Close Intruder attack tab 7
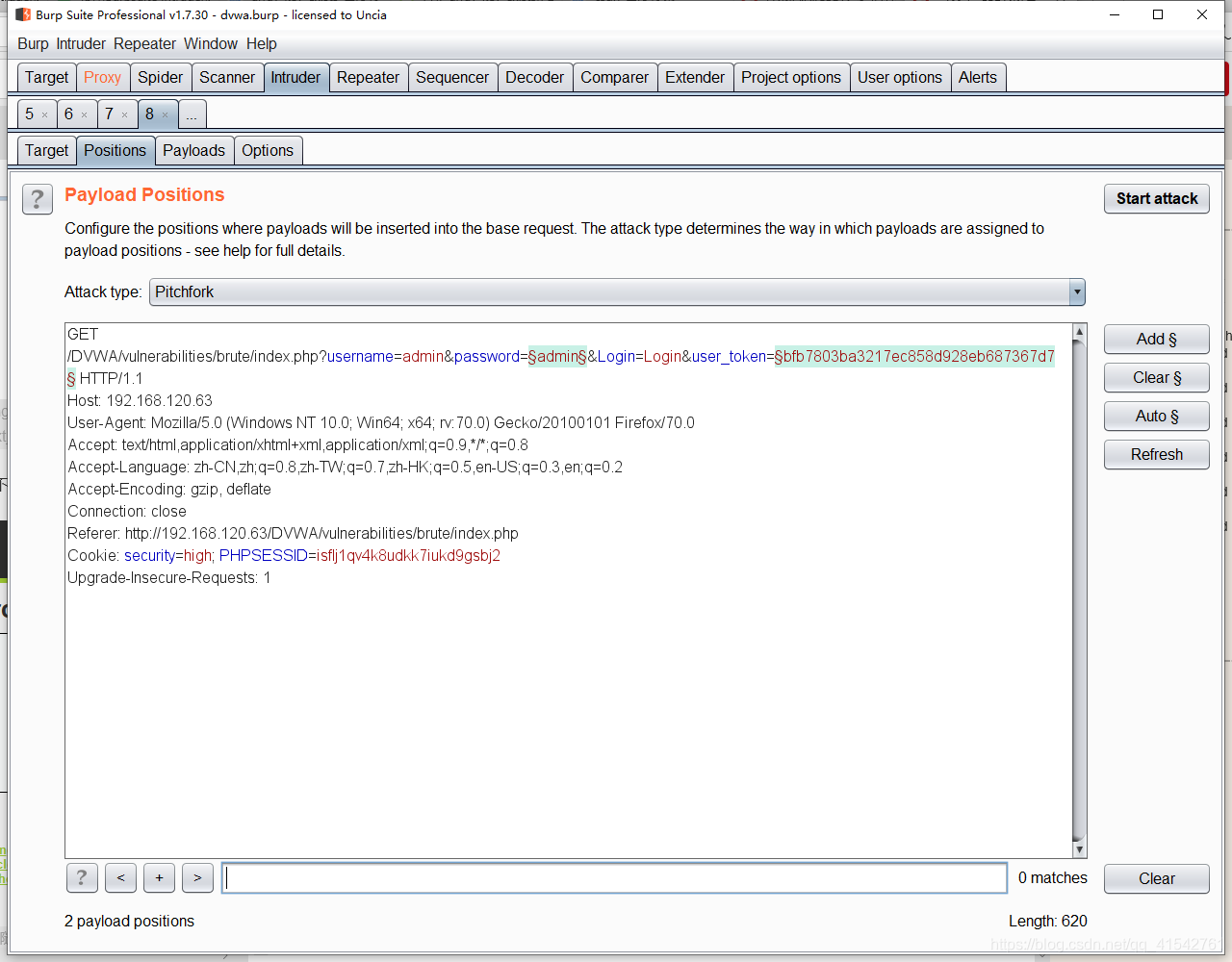Viewport: 1232px width, 962px height. (124, 115)
